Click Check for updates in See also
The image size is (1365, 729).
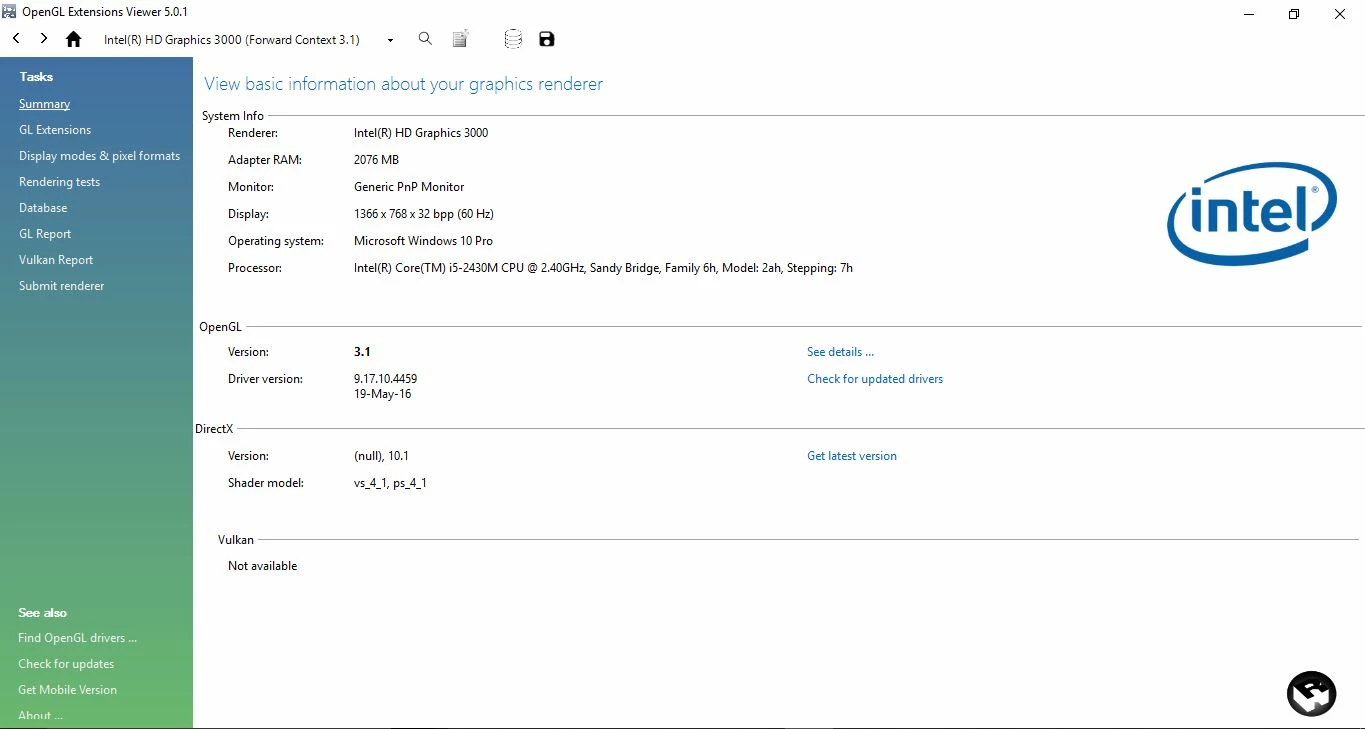click(x=66, y=664)
